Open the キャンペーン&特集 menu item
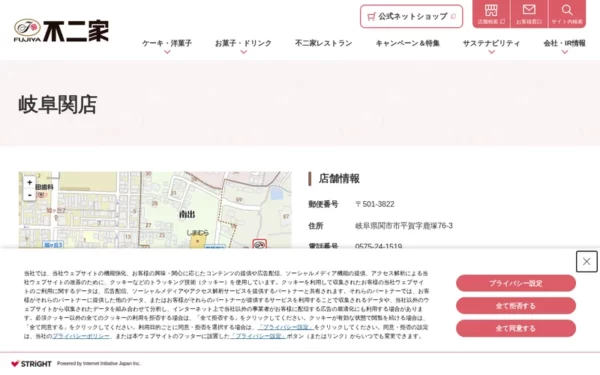This screenshot has width=600, height=375. click(x=408, y=43)
